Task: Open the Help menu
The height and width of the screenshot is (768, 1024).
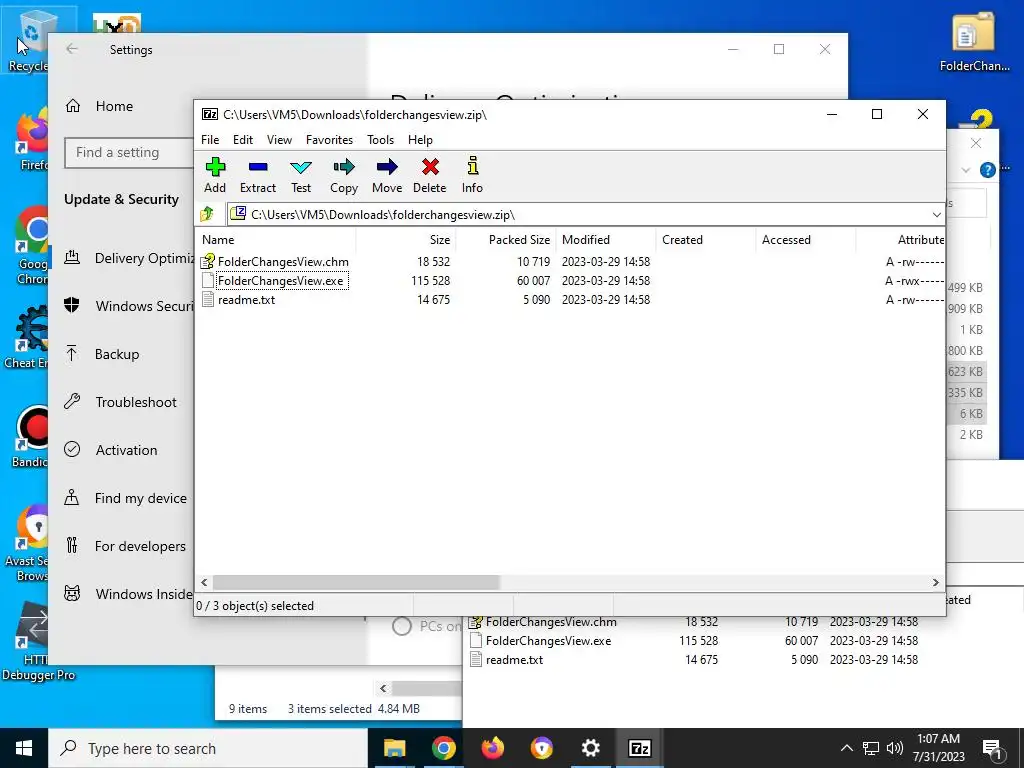Action: (x=421, y=140)
